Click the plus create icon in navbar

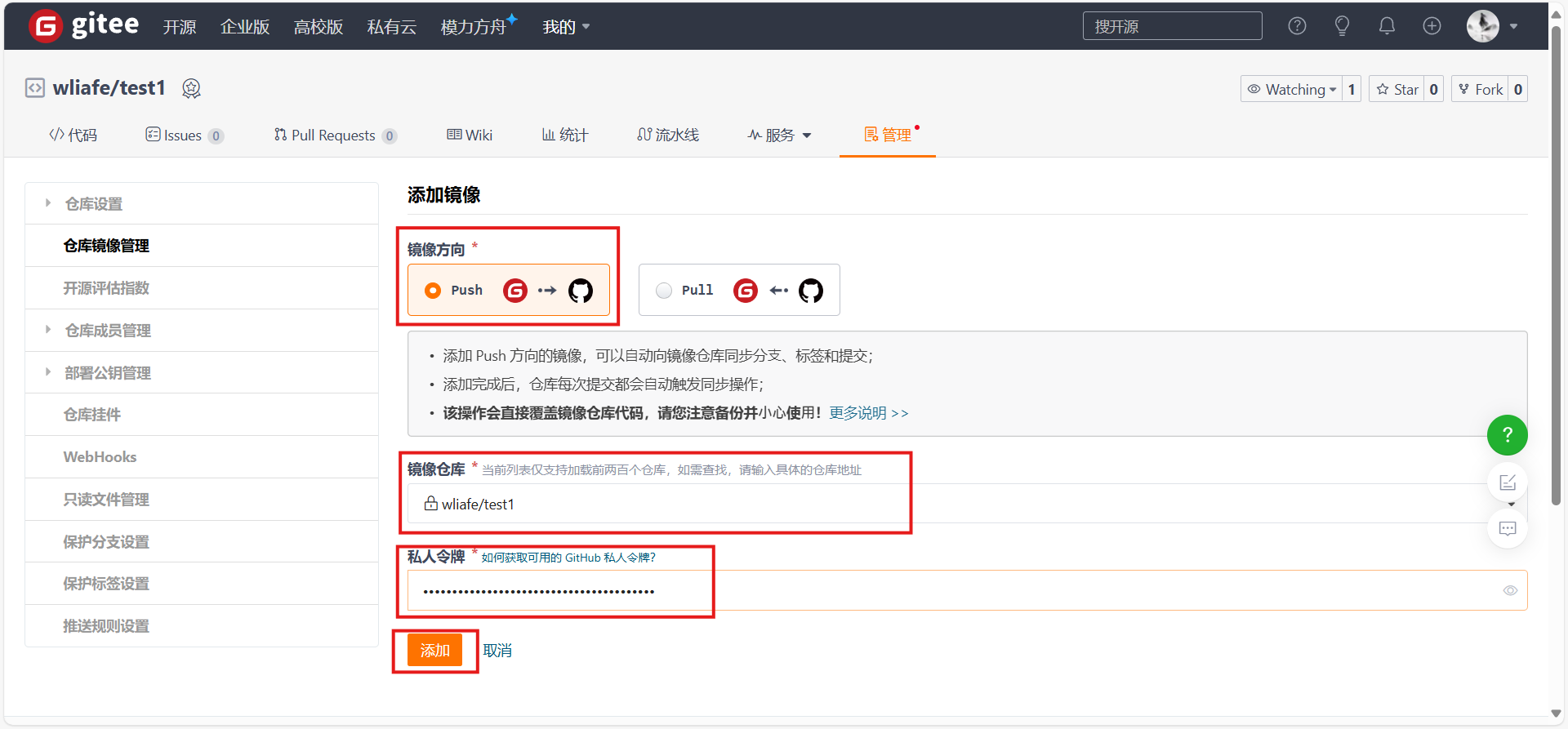[x=1432, y=26]
